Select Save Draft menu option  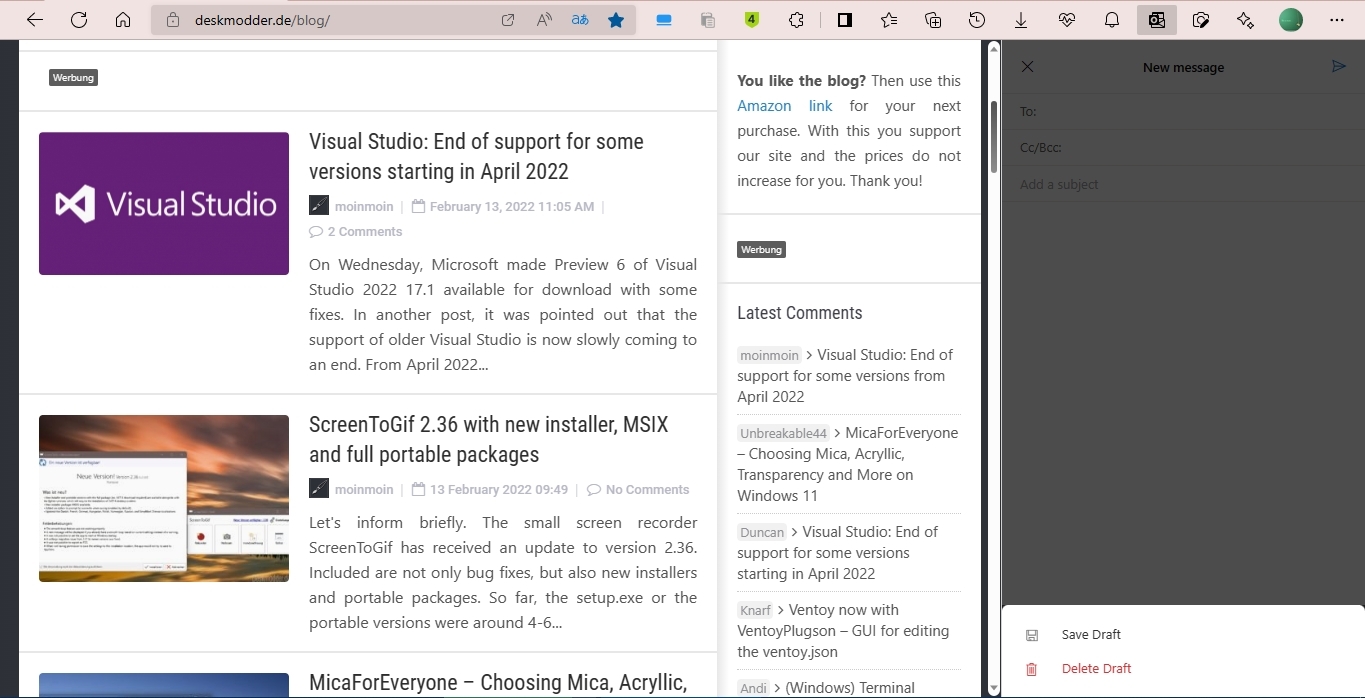tap(1183, 635)
